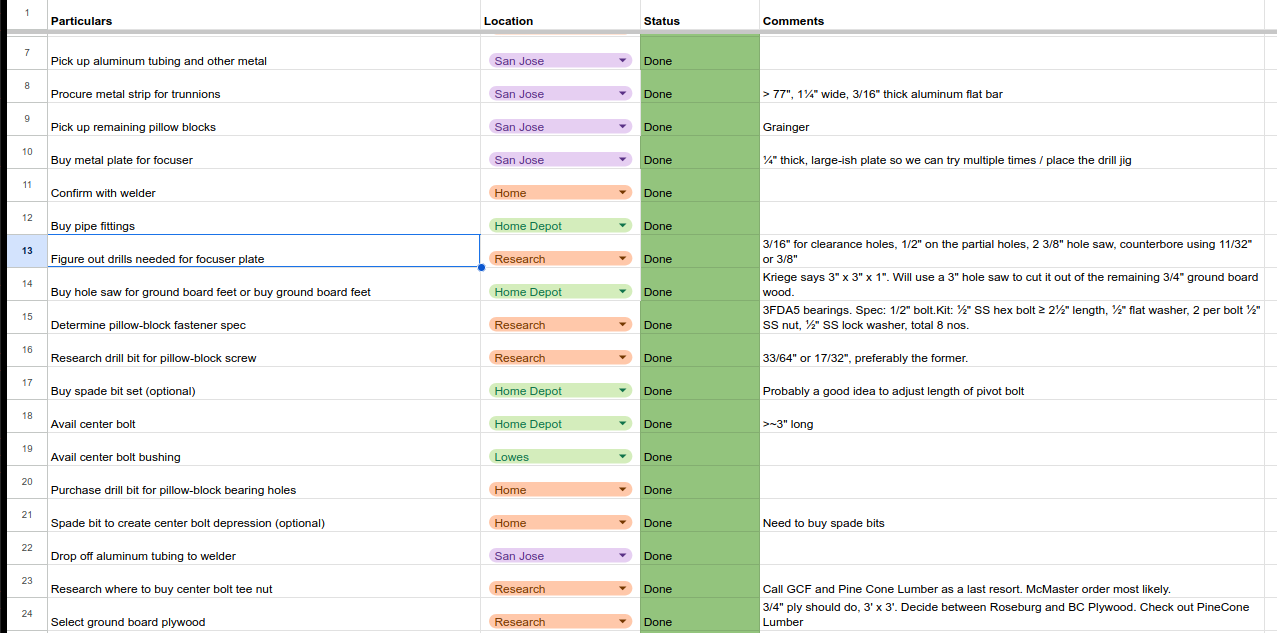Open Research dropdown for focuser plate drills row
This screenshot has width=1277, height=633.
coord(623,259)
